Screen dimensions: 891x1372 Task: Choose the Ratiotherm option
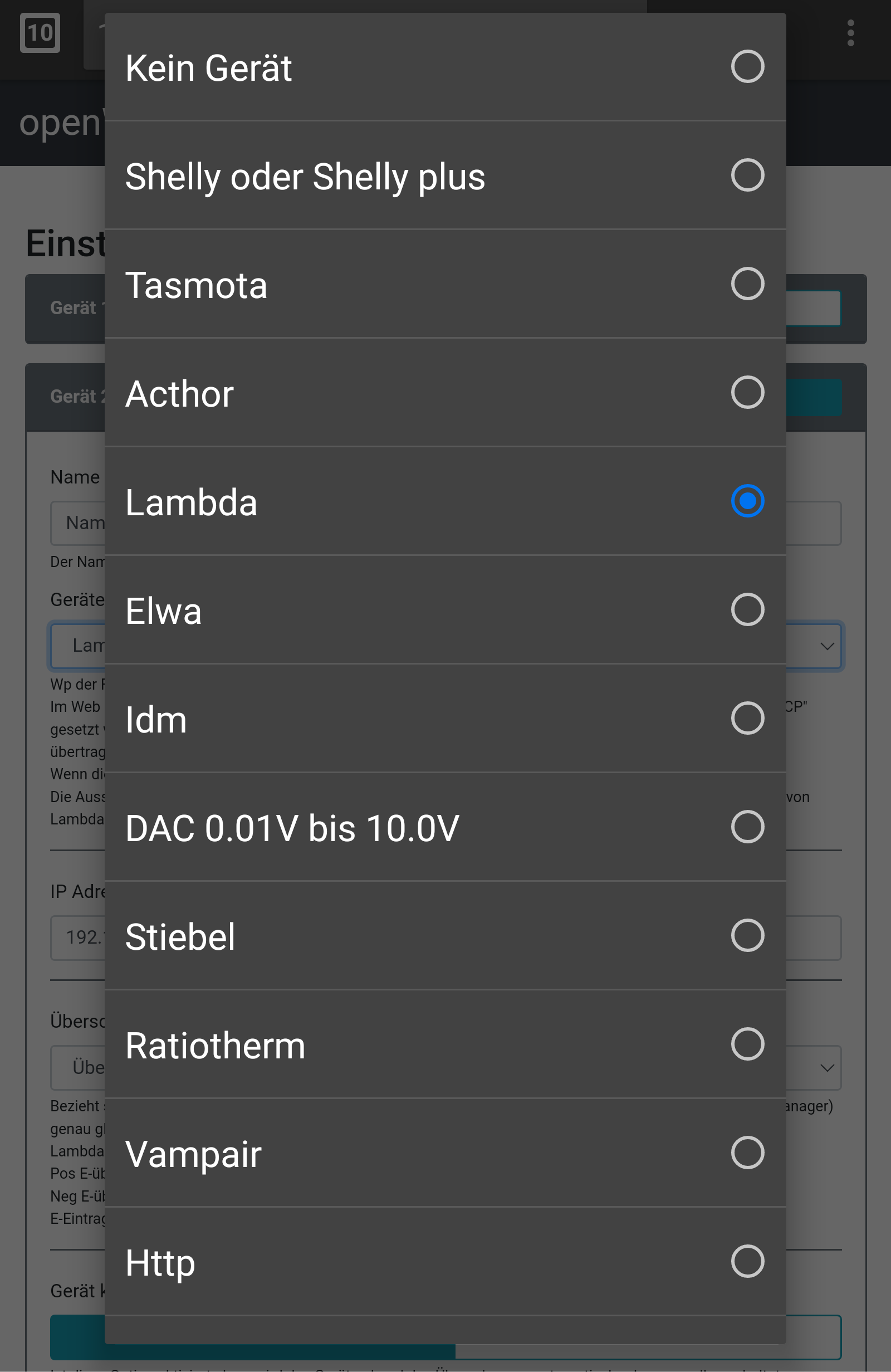[x=747, y=1044]
